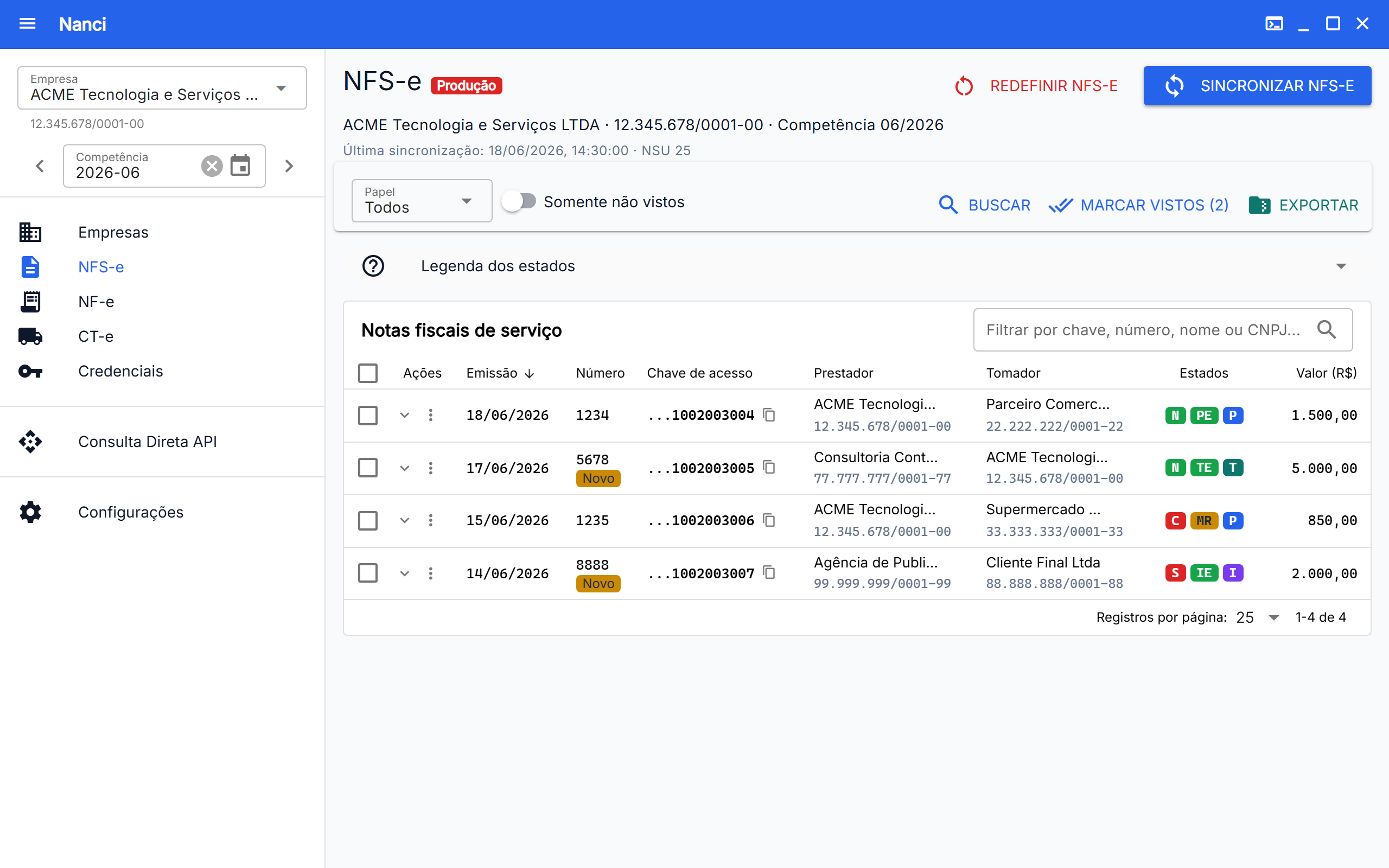
Task: Open NF-e in the sidebar
Action: 162,302
